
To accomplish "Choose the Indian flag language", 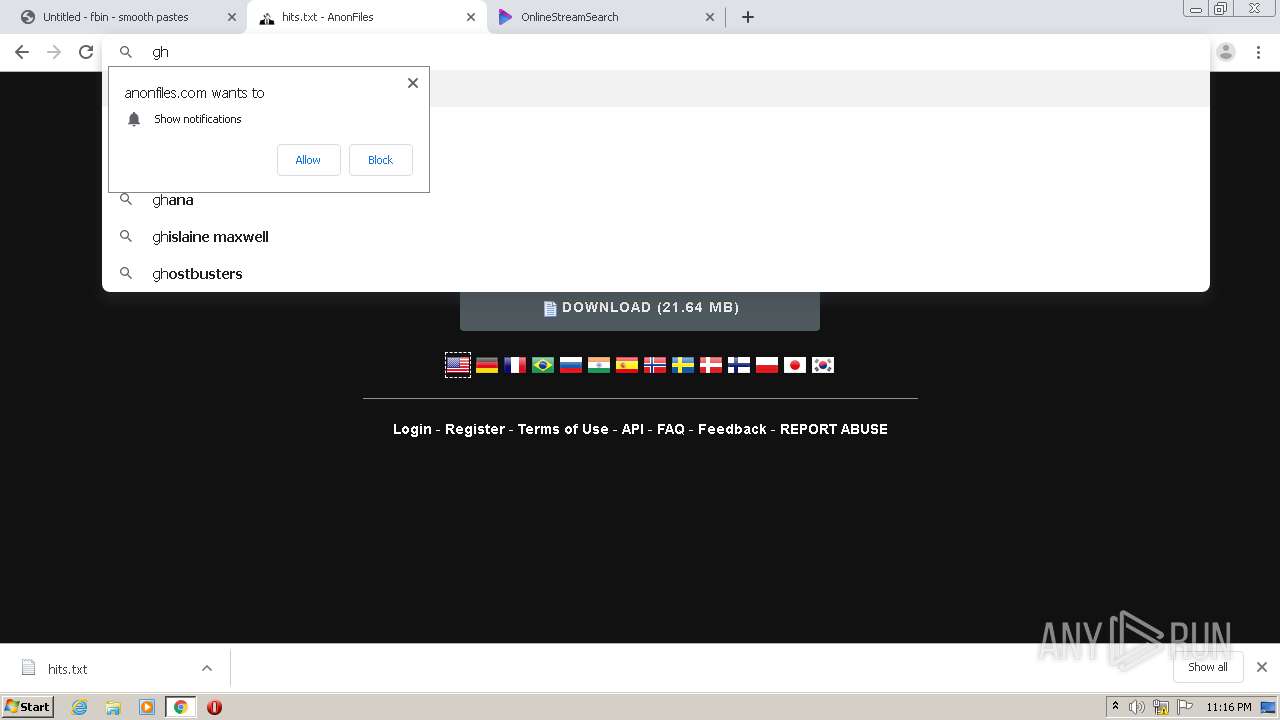I will pyautogui.click(x=599, y=365).
